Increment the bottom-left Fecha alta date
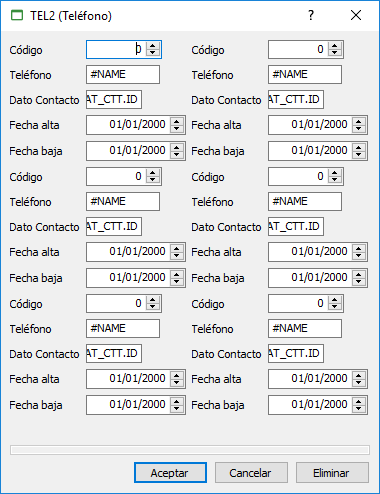 pos(177,376)
